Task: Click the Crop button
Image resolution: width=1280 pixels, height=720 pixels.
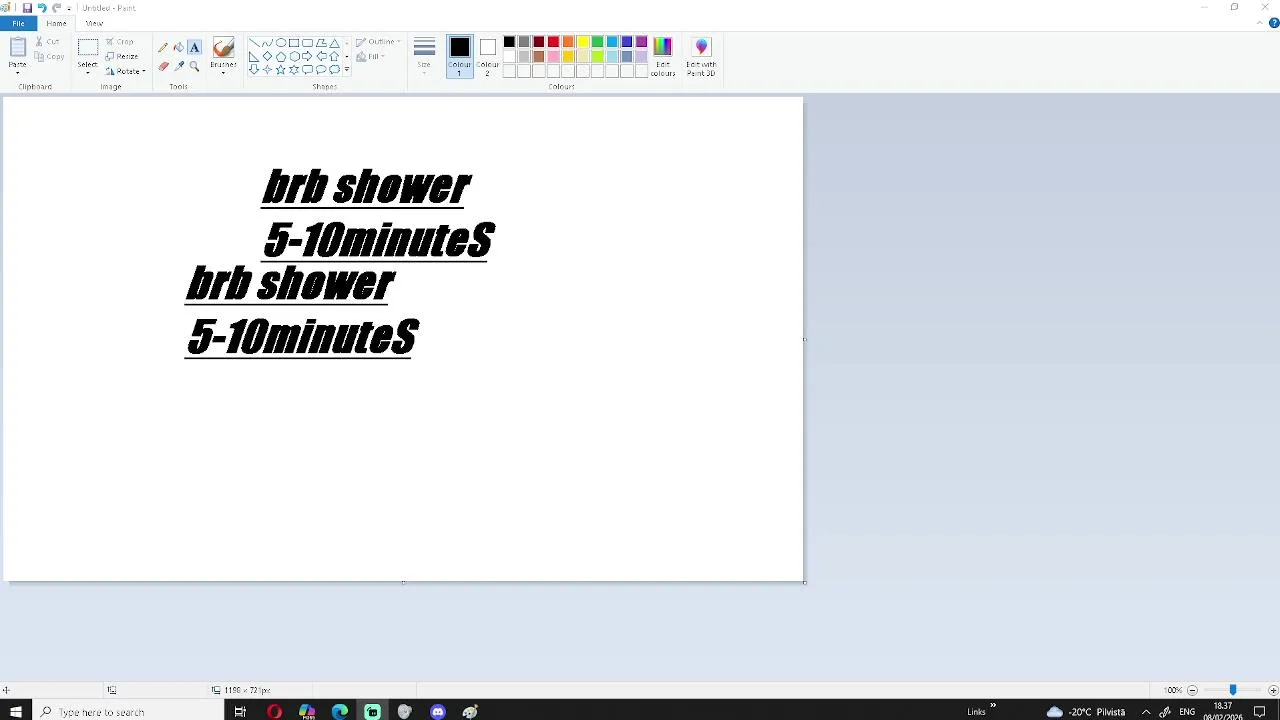Action: pyautogui.click(x=120, y=42)
